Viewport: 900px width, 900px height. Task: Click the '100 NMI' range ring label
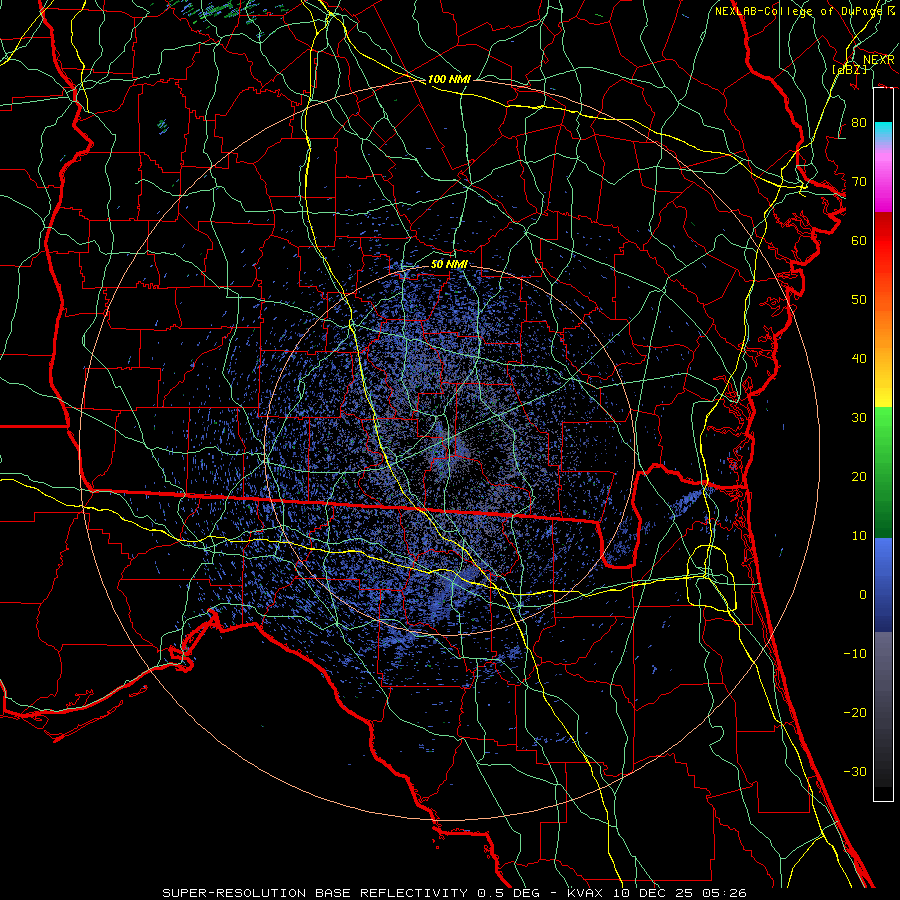click(x=449, y=79)
